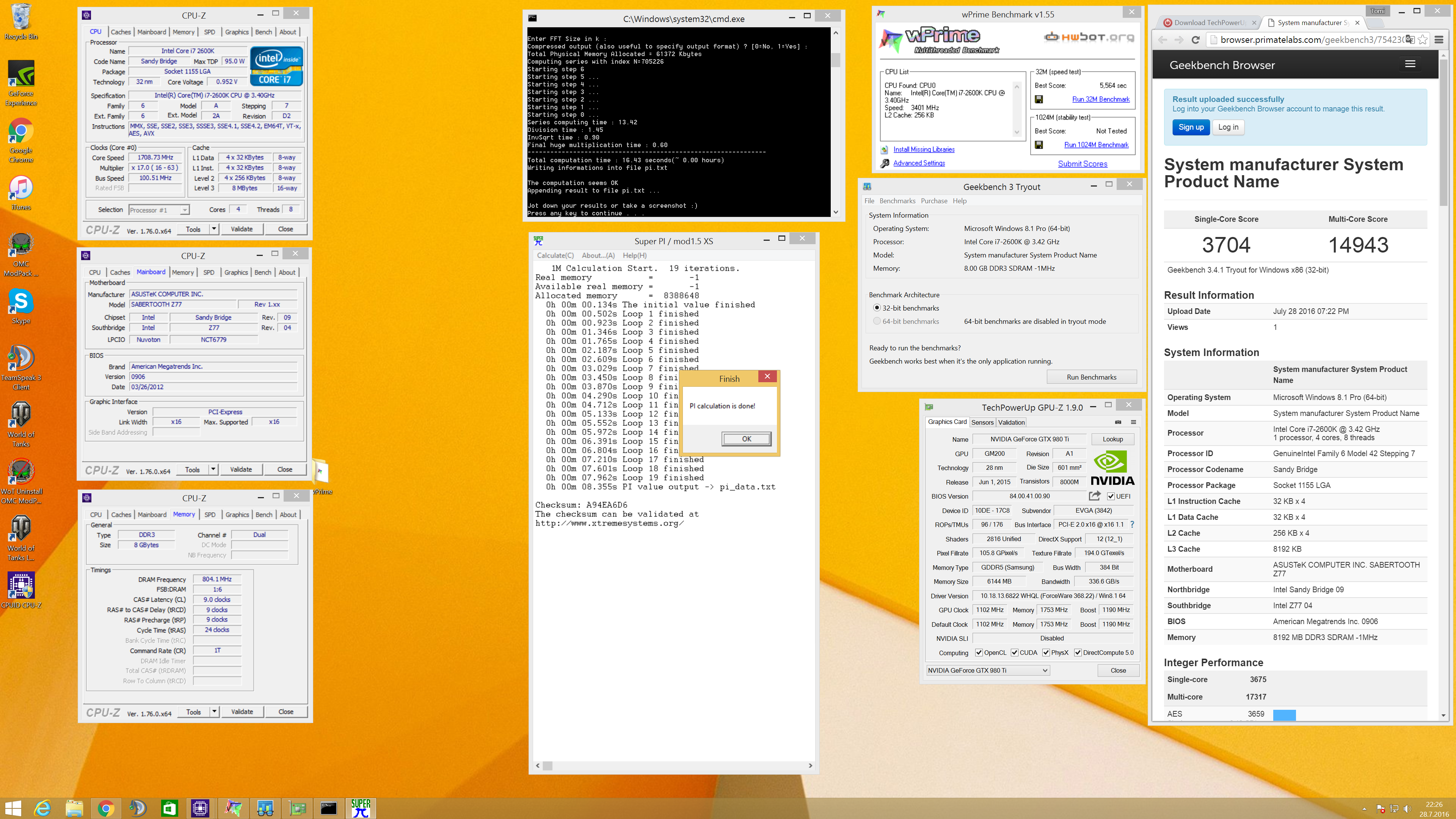The image size is (1456, 819).
Task: Open Chrome main menu icon
Action: click(x=1439, y=39)
